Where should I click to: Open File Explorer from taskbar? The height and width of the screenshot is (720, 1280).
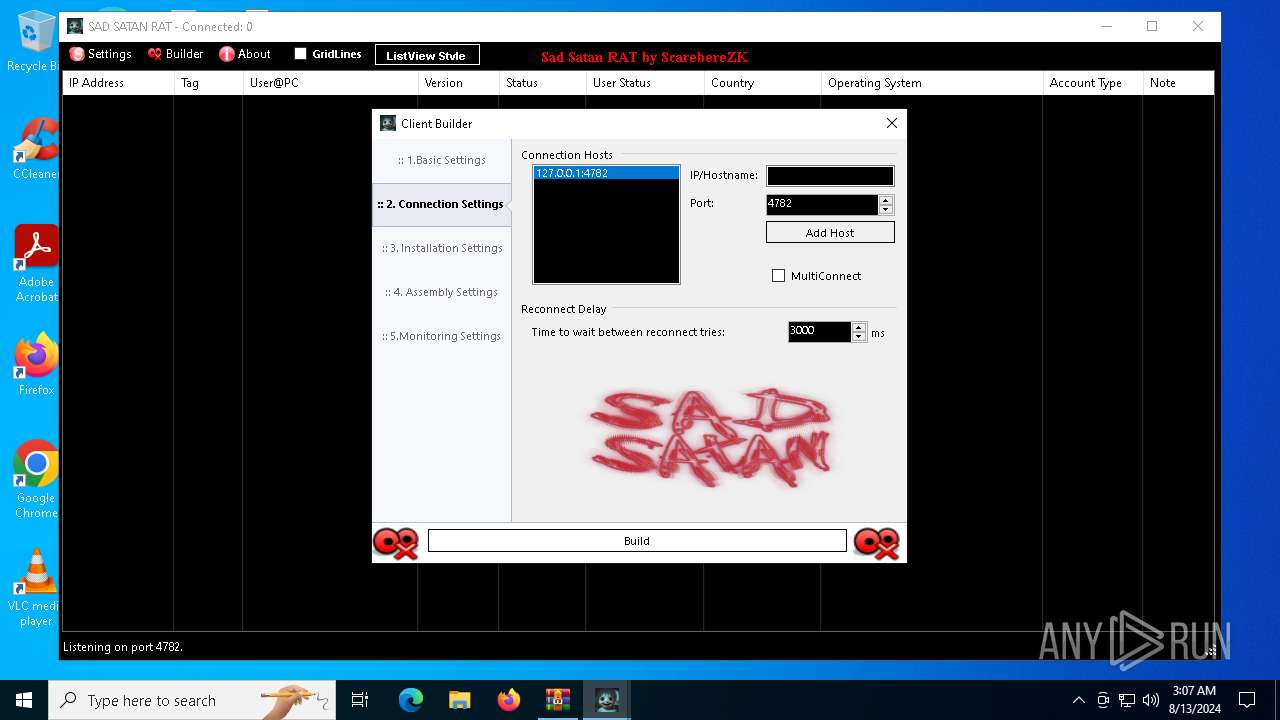pos(460,700)
